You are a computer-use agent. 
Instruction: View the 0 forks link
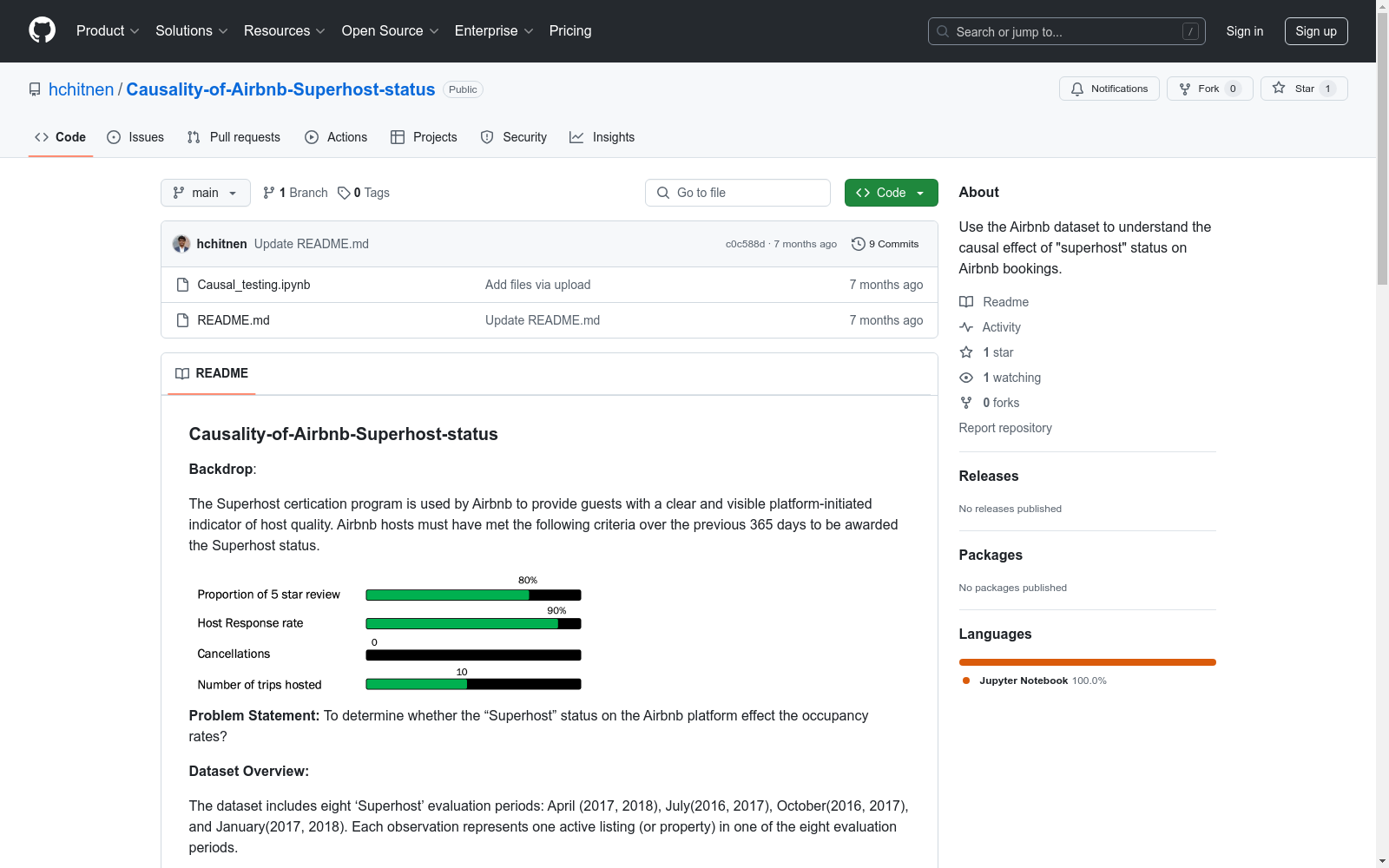coord(990,403)
